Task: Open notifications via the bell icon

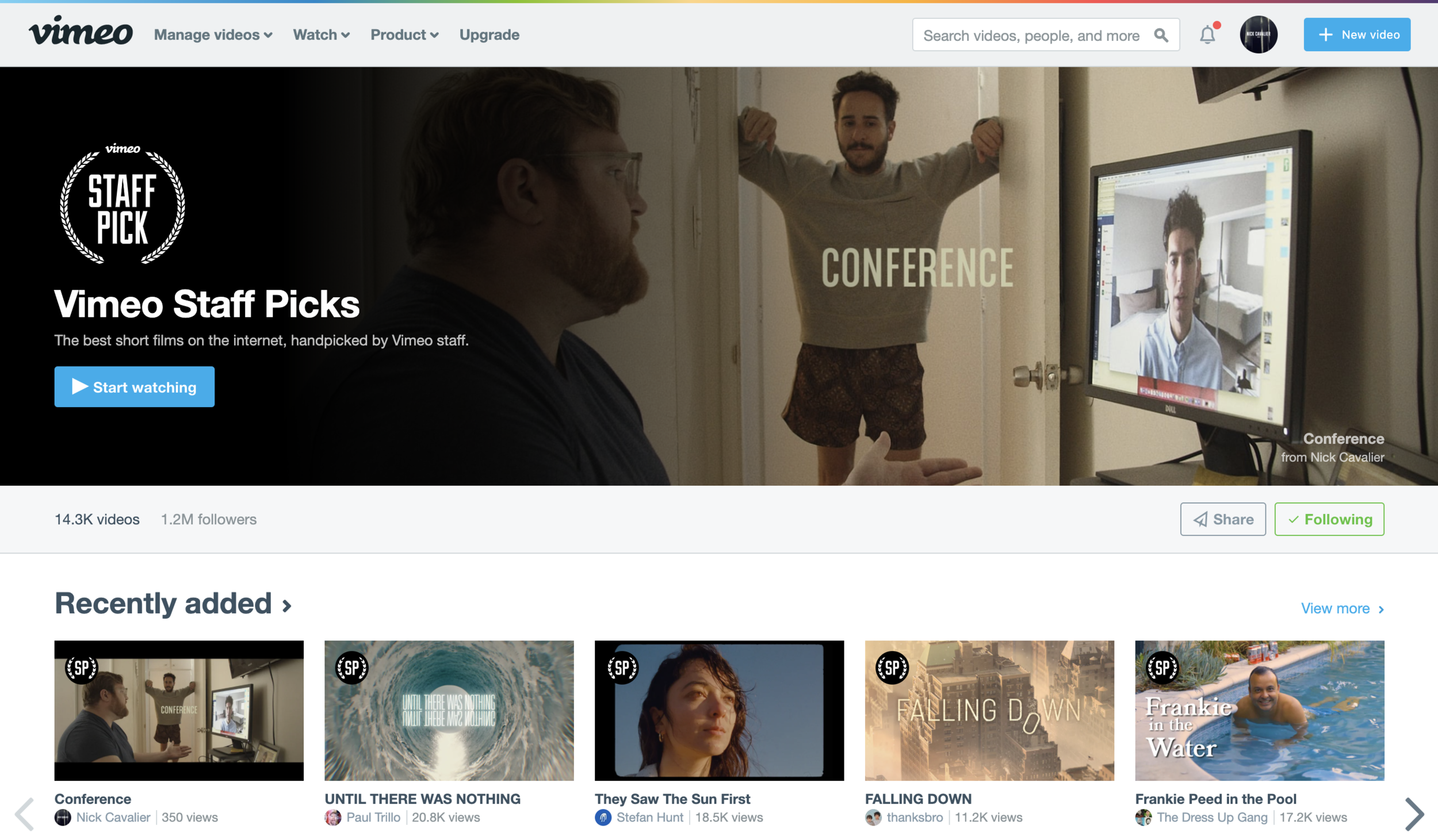Action: pos(1208,34)
